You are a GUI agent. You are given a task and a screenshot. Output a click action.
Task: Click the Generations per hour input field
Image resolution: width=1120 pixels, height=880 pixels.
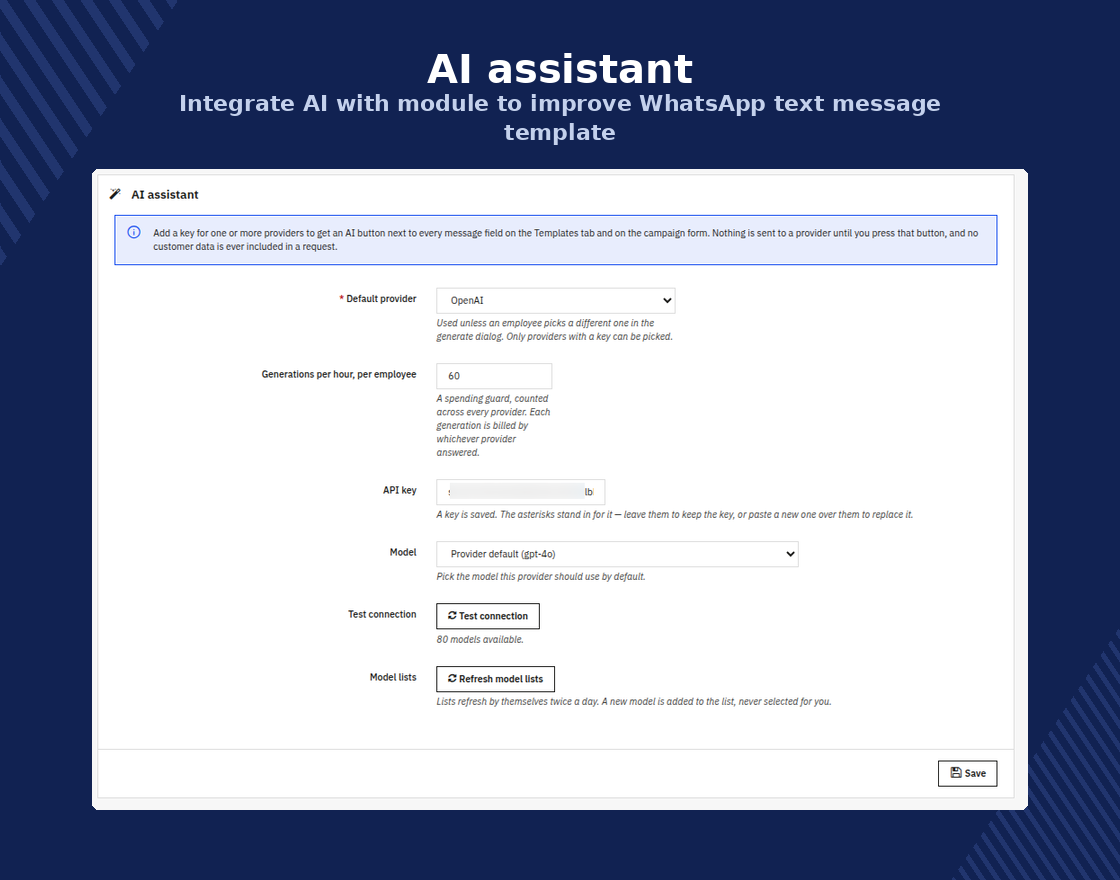pyautogui.click(x=494, y=376)
